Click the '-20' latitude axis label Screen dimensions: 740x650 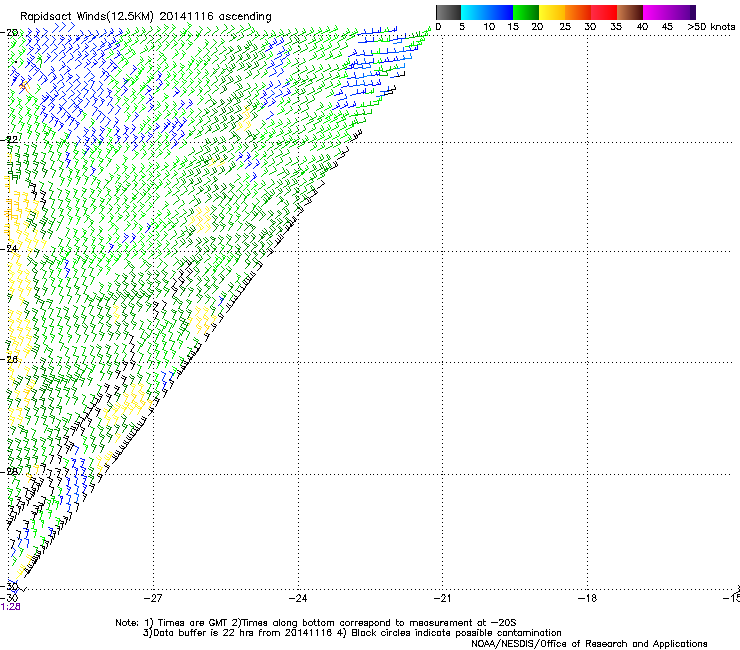(9, 33)
